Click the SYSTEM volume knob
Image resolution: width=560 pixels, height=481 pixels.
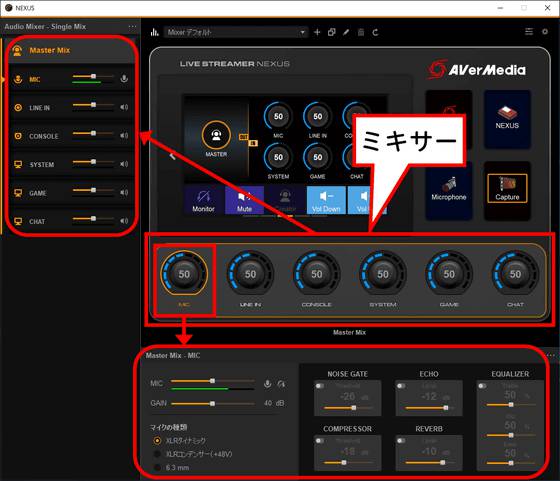pyautogui.click(x=383, y=274)
